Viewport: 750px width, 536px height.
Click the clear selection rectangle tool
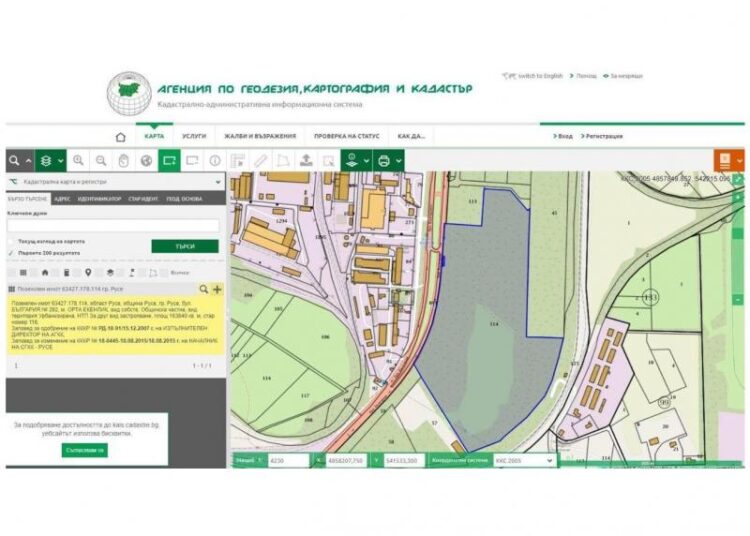point(192,161)
